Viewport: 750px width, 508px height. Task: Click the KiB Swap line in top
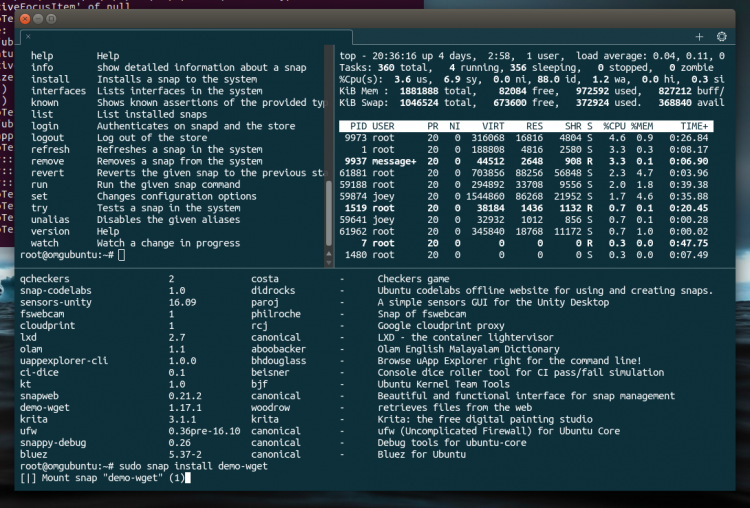(x=532, y=103)
